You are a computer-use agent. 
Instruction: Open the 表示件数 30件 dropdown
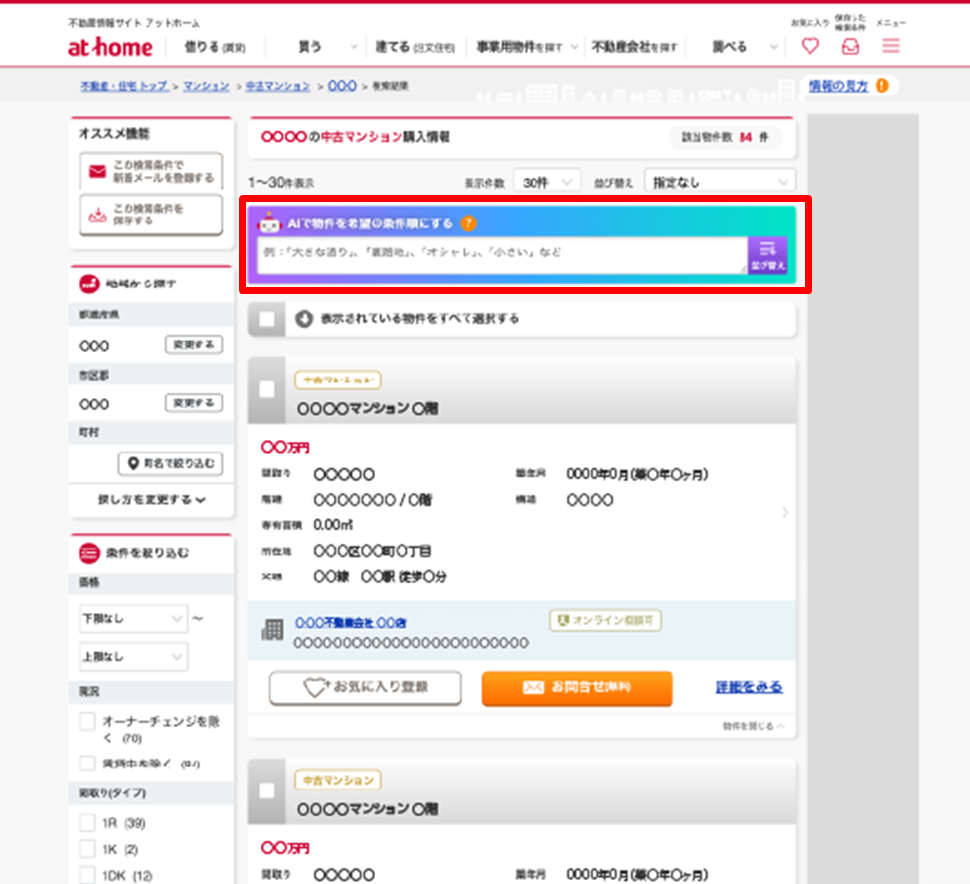[x=547, y=182]
